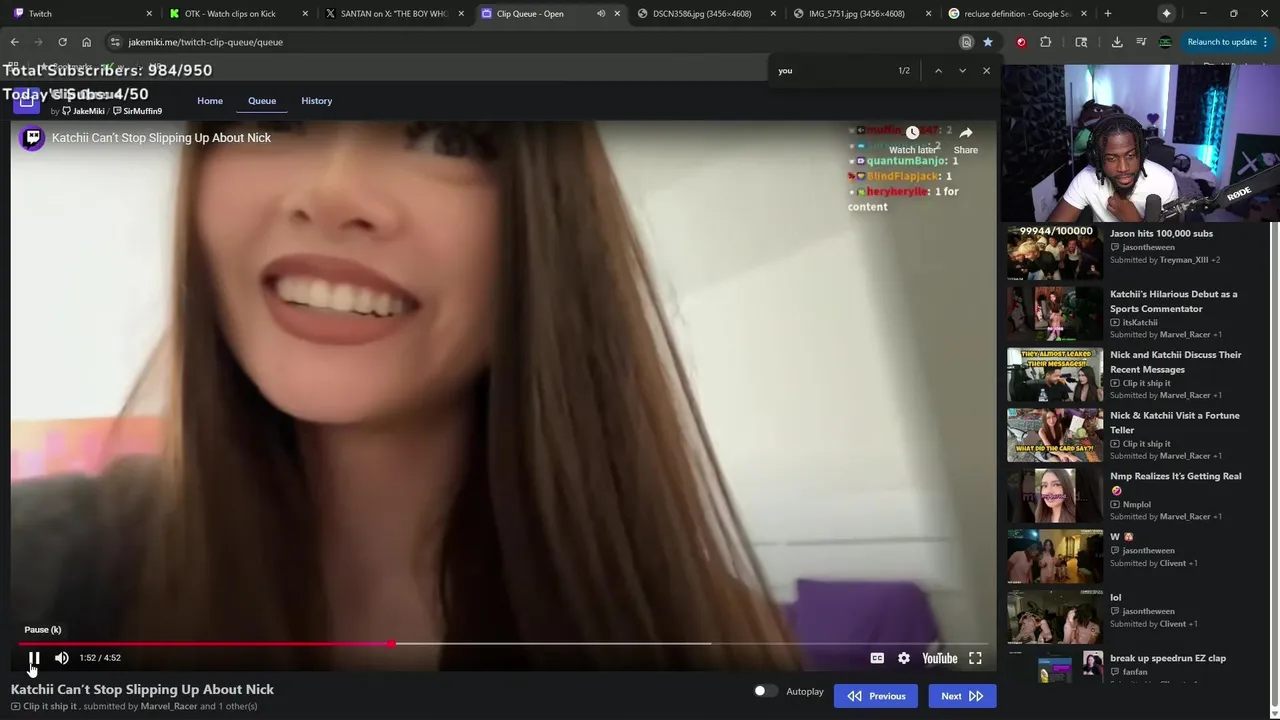1280x720 pixels.
Task: Select 'Jason hits 100,000 subs' clip thumbnail
Action: (x=1054, y=252)
